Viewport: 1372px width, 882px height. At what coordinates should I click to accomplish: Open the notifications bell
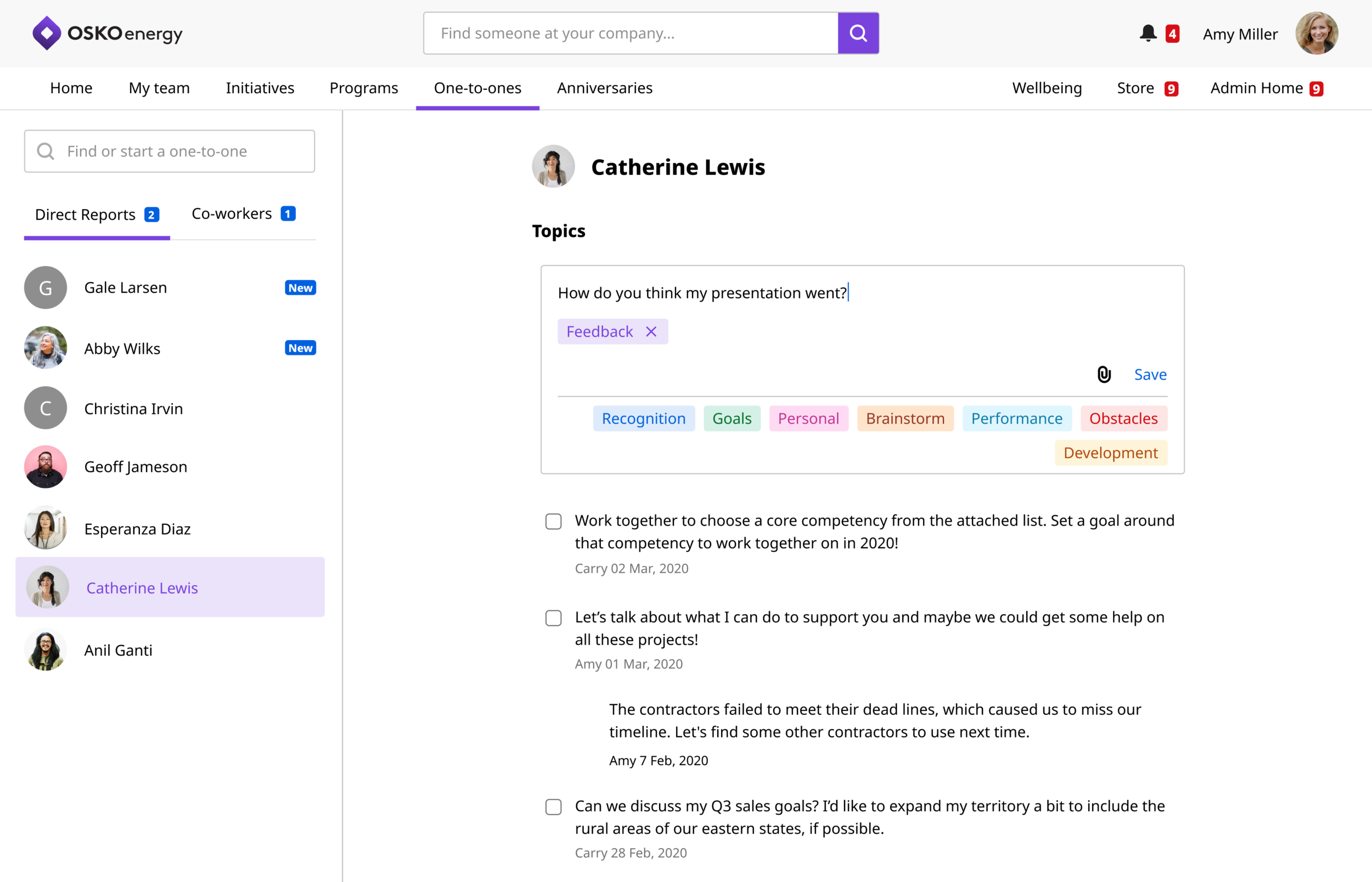tap(1148, 33)
